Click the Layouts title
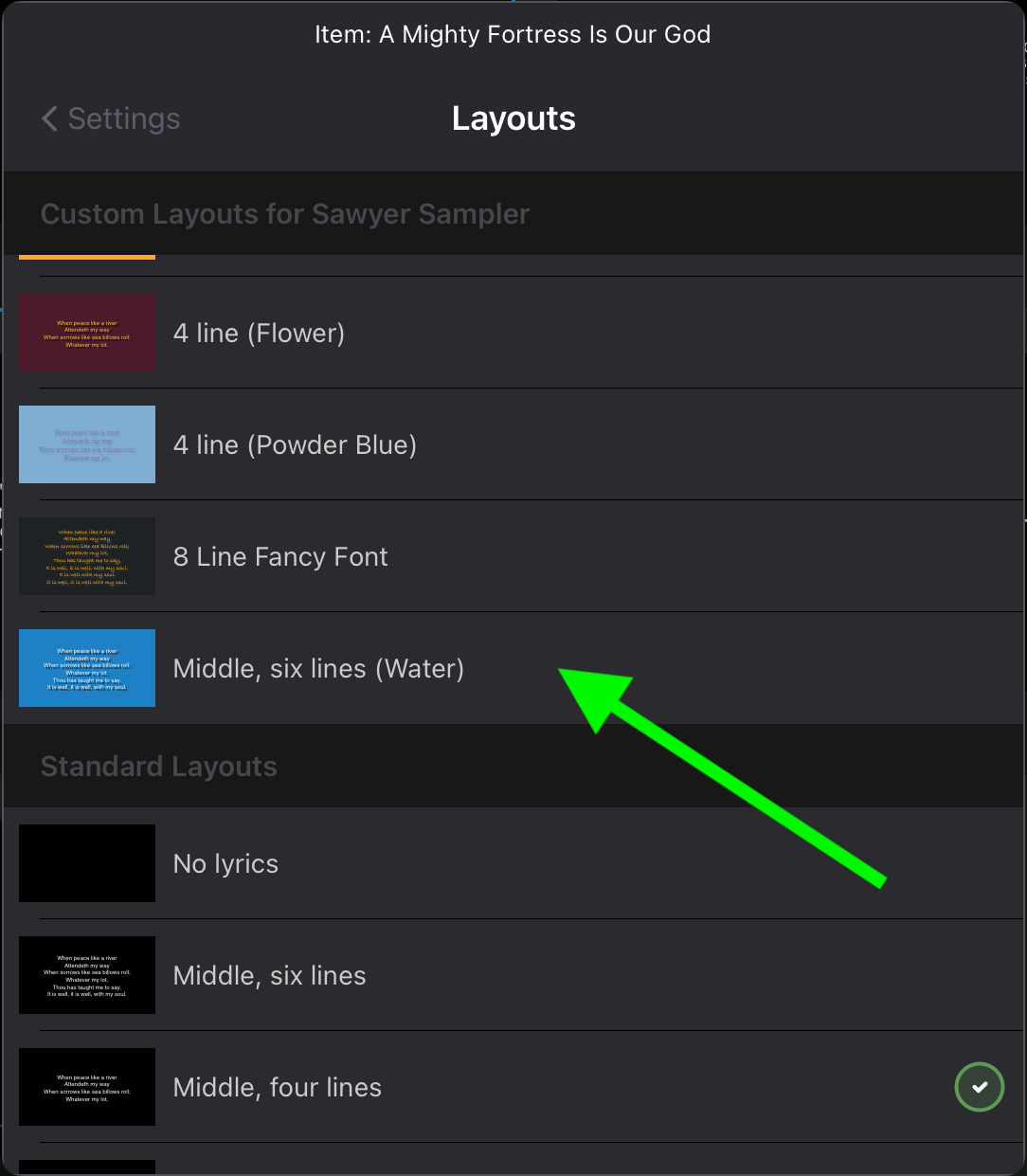 [x=513, y=118]
